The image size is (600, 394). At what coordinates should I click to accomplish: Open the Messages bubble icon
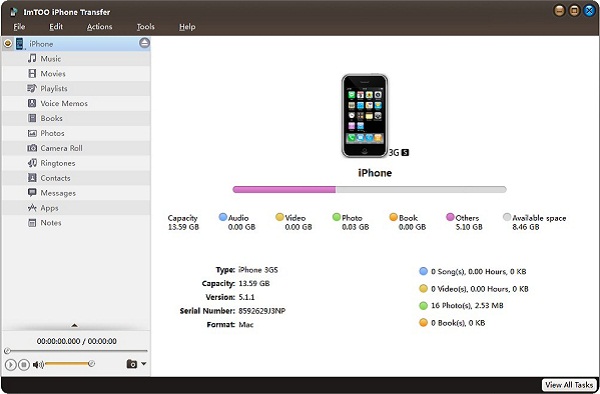click(x=32, y=192)
